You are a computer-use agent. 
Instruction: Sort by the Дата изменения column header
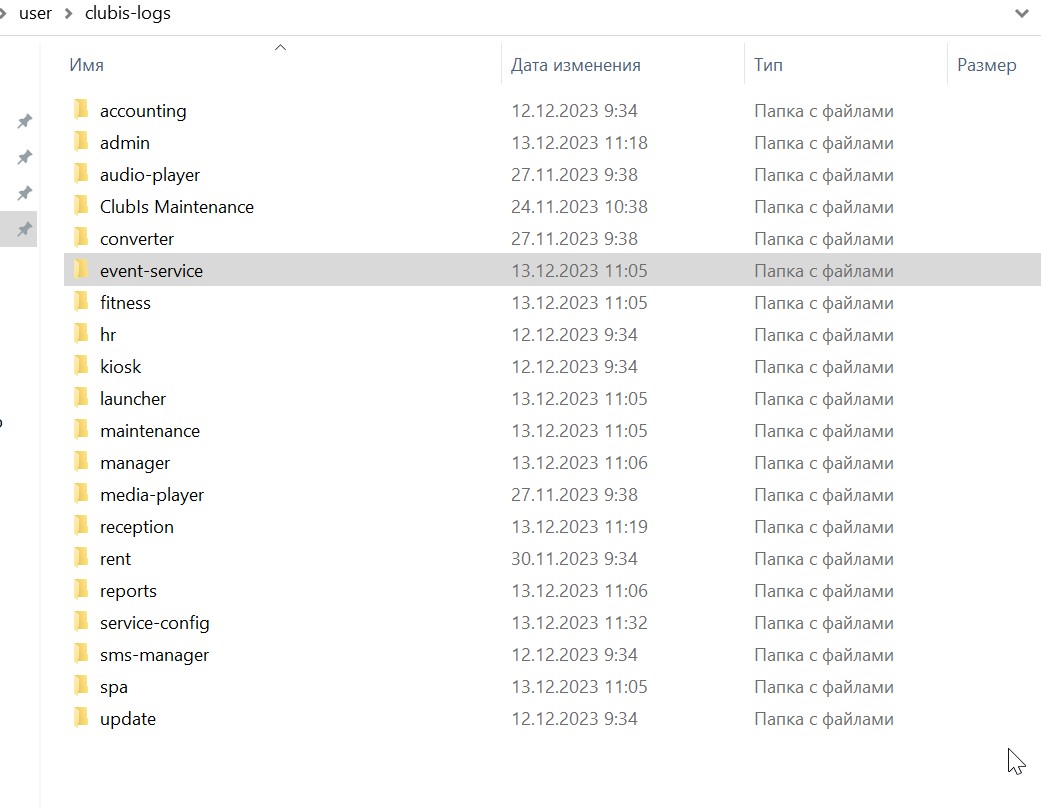pos(576,65)
